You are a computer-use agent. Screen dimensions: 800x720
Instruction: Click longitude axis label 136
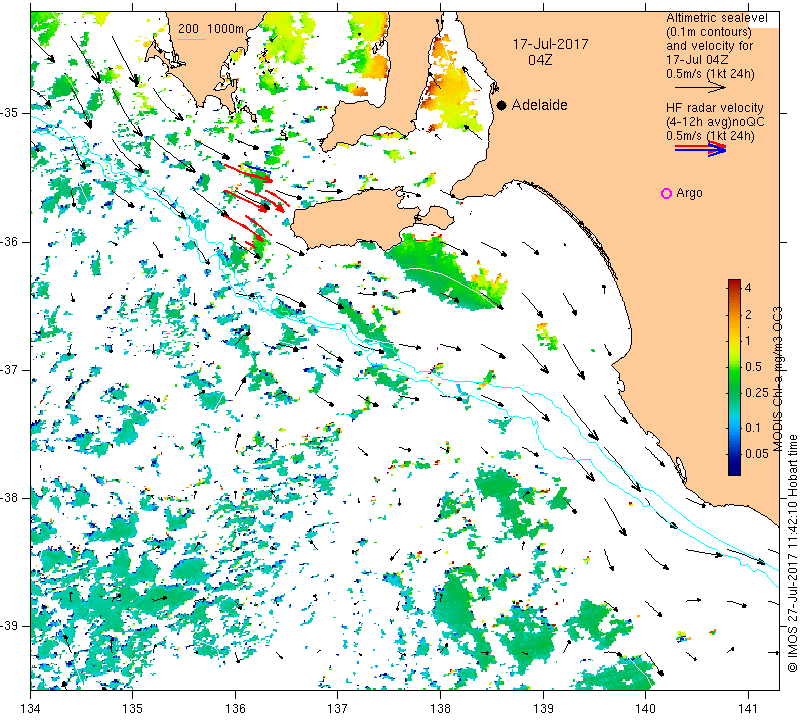click(x=235, y=708)
